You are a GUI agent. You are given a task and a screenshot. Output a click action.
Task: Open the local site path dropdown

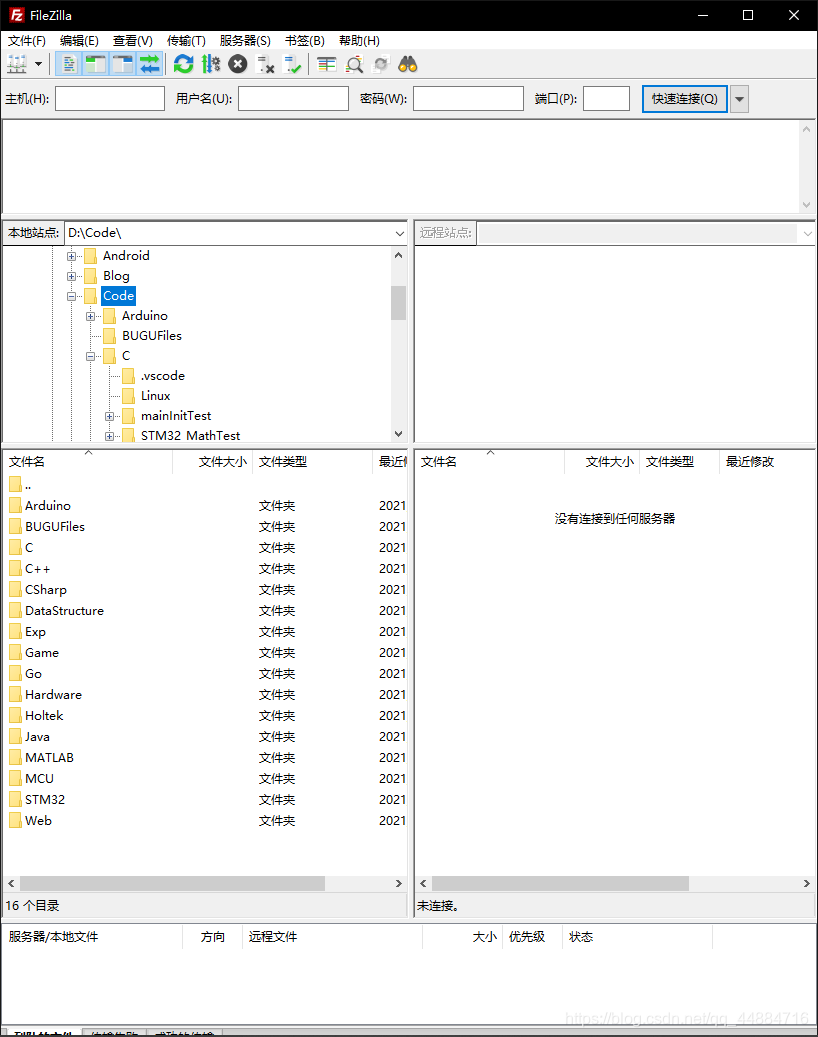[x=399, y=233]
